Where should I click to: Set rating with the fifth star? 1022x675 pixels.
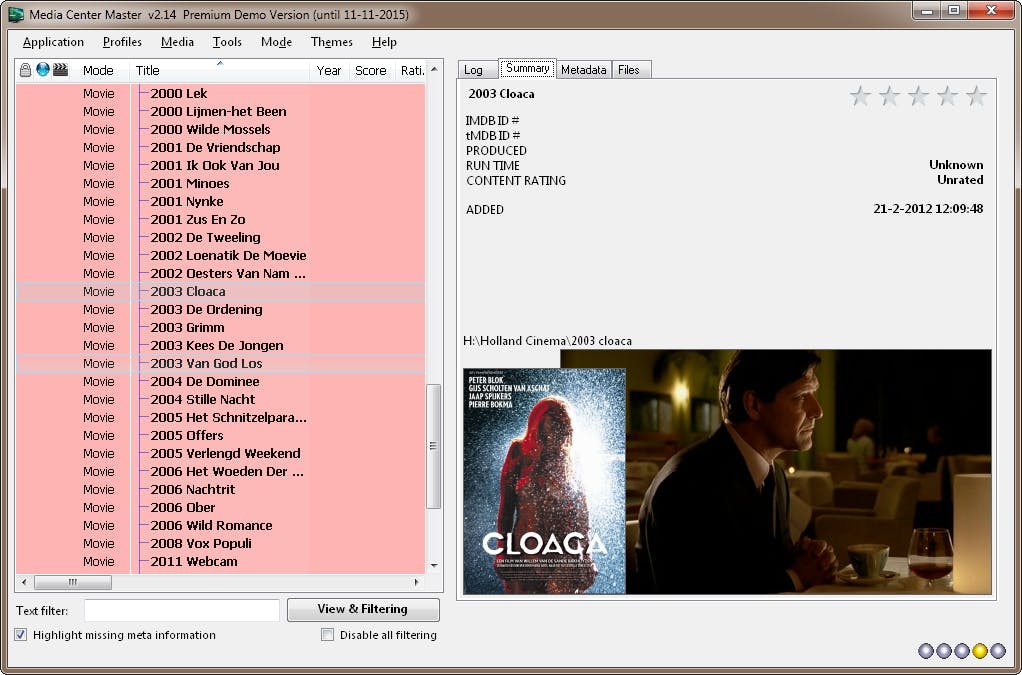click(976, 96)
